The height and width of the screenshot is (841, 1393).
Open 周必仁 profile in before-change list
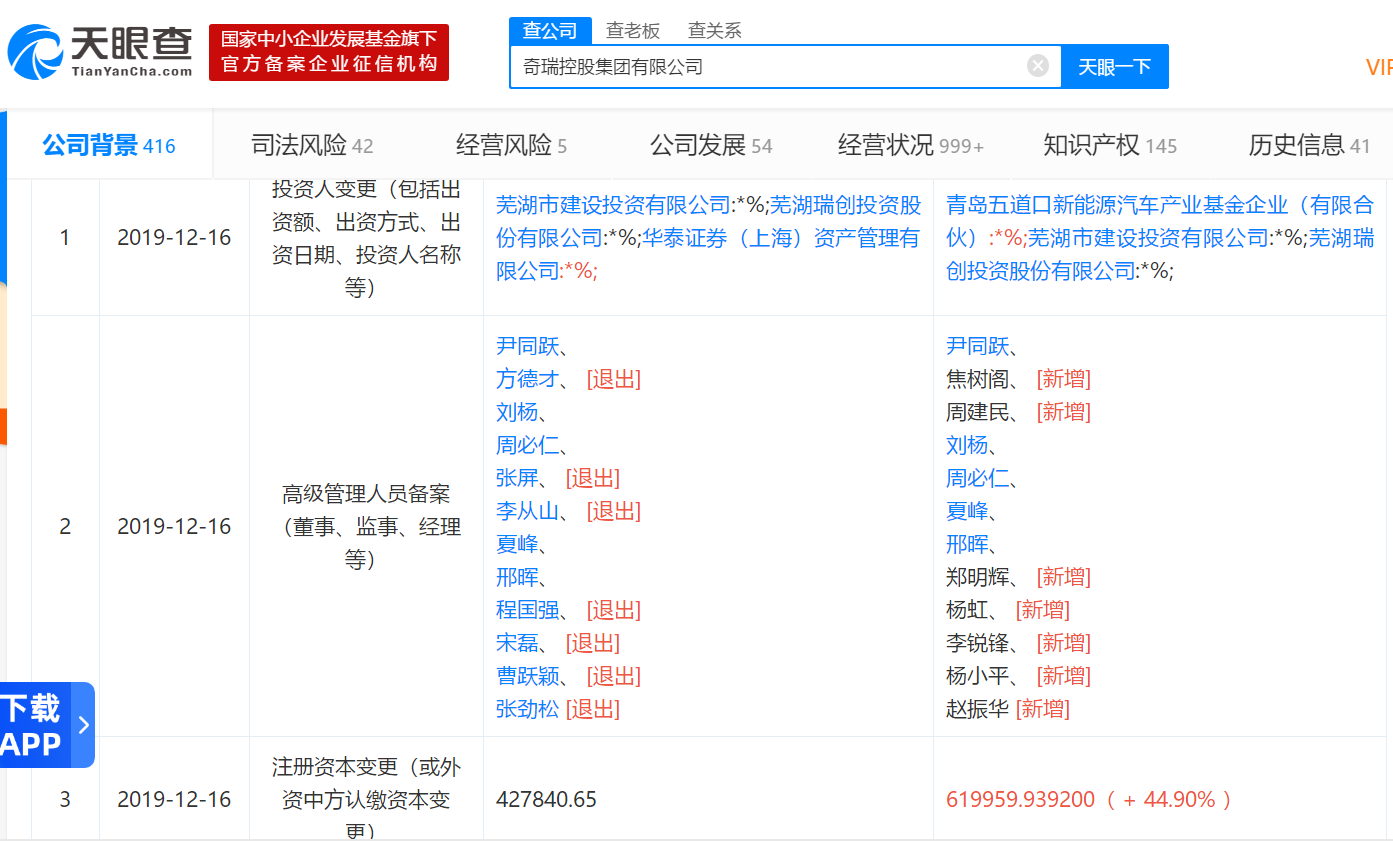tap(528, 446)
